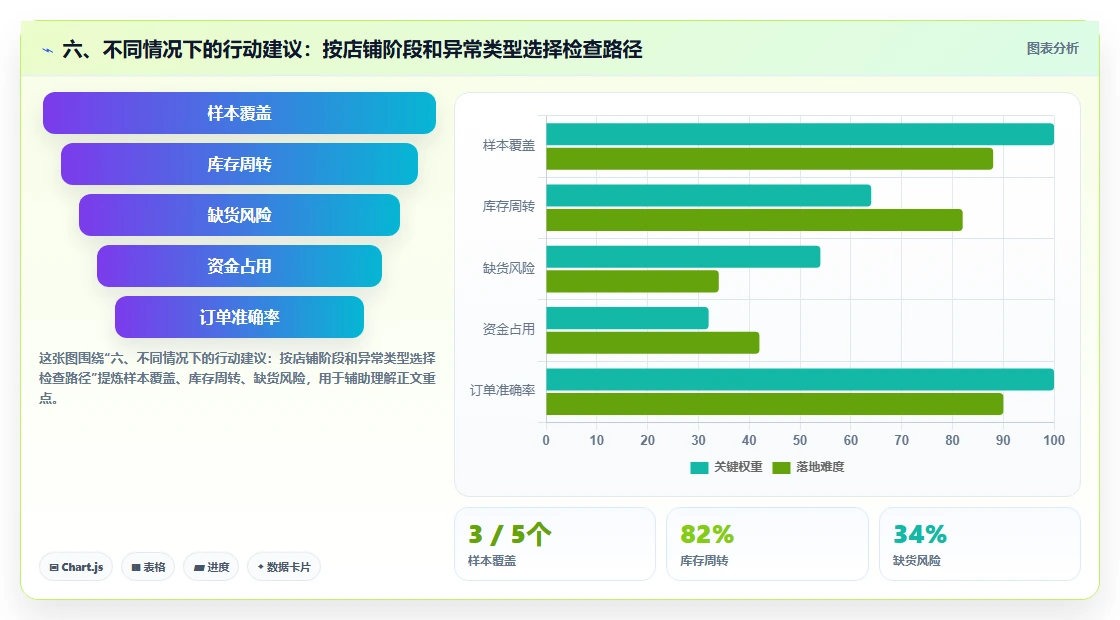Open the 3 / 5个 样本覆盖 data card
The height and width of the screenshot is (620, 1120).
coord(555,544)
